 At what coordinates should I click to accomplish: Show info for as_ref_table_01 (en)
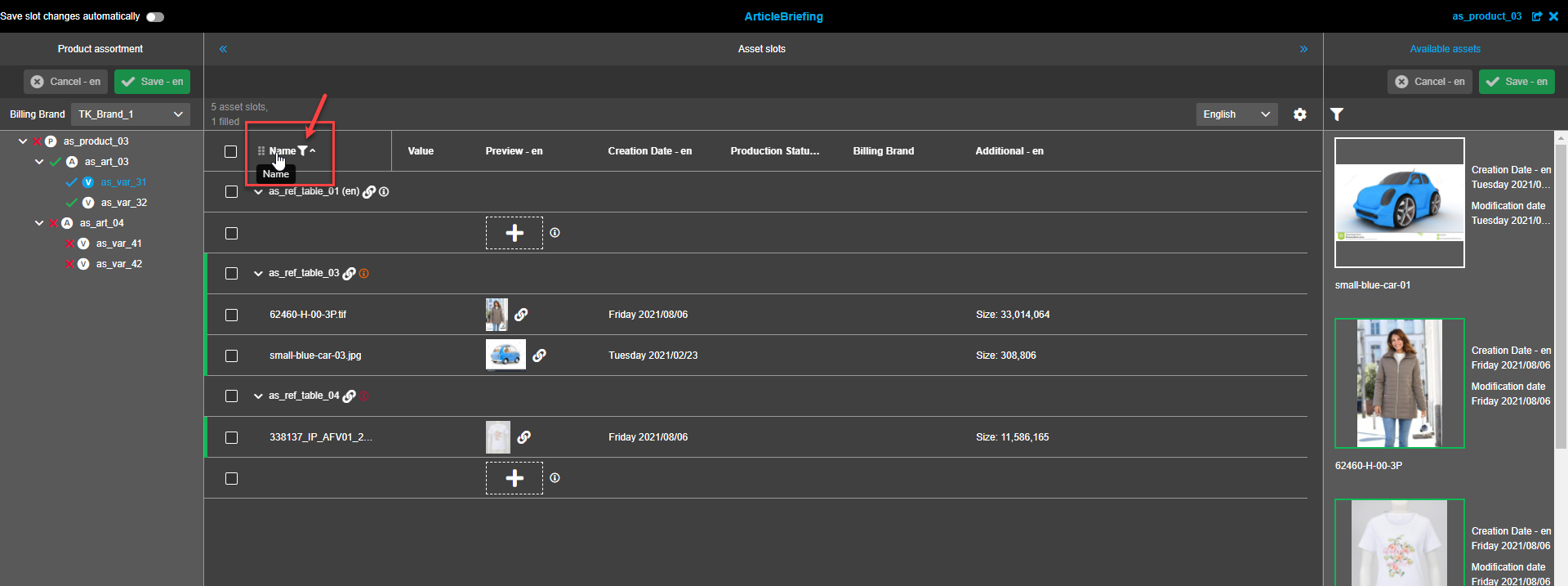(x=384, y=192)
